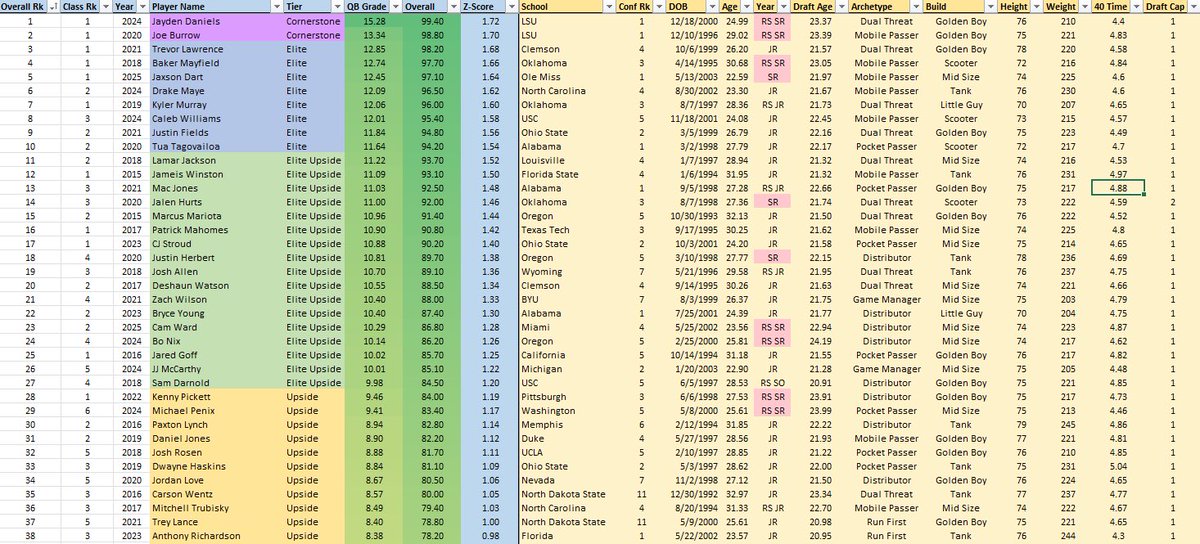Open the Draft Cap column filter dropdown

coord(1194,6)
